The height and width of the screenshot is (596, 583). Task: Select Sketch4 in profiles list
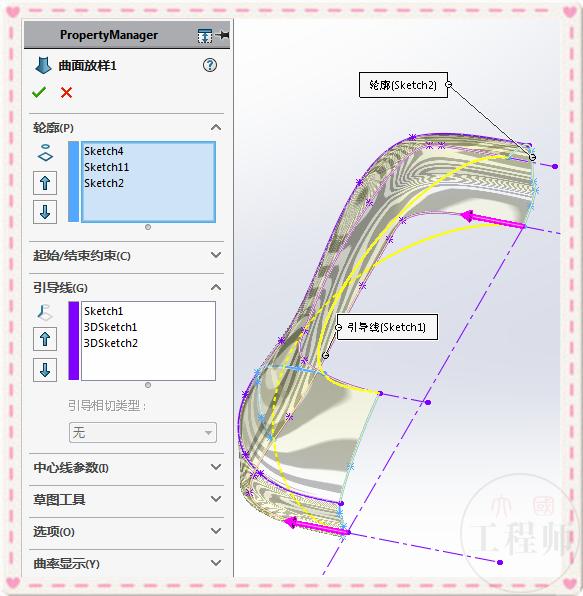[x=104, y=151]
